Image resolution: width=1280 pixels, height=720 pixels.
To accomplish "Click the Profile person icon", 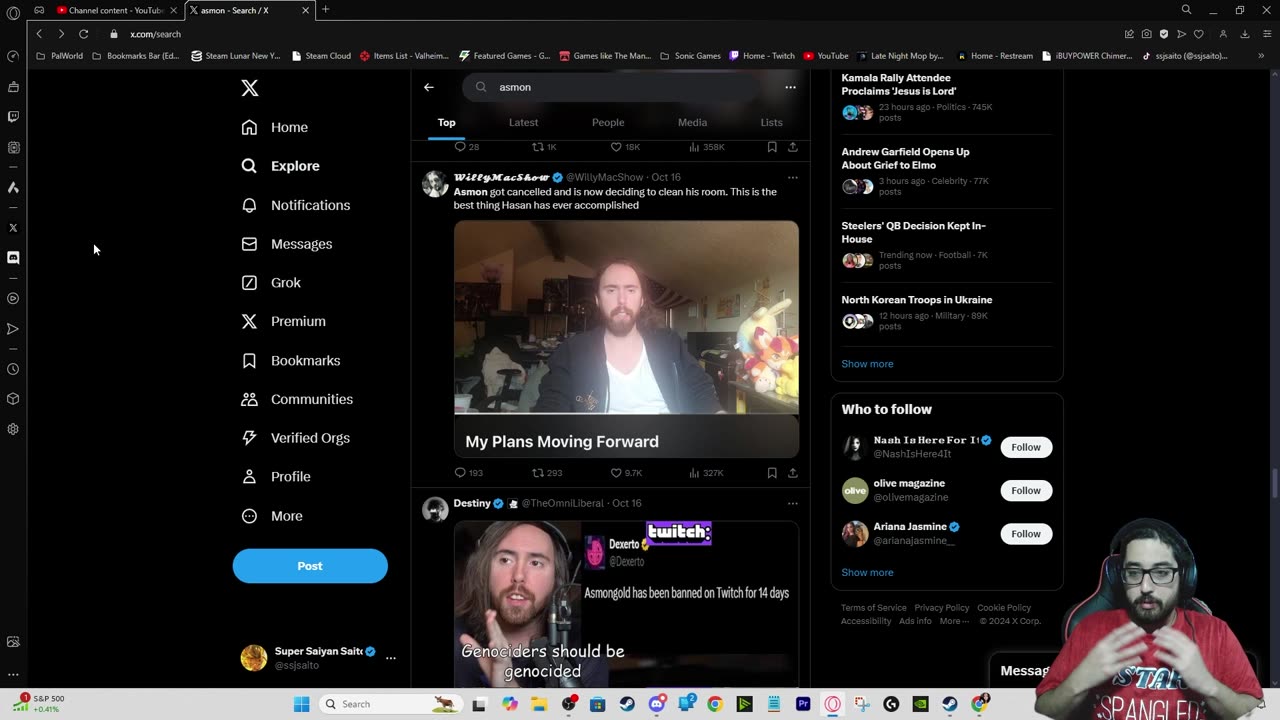I will [x=249, y=477].
